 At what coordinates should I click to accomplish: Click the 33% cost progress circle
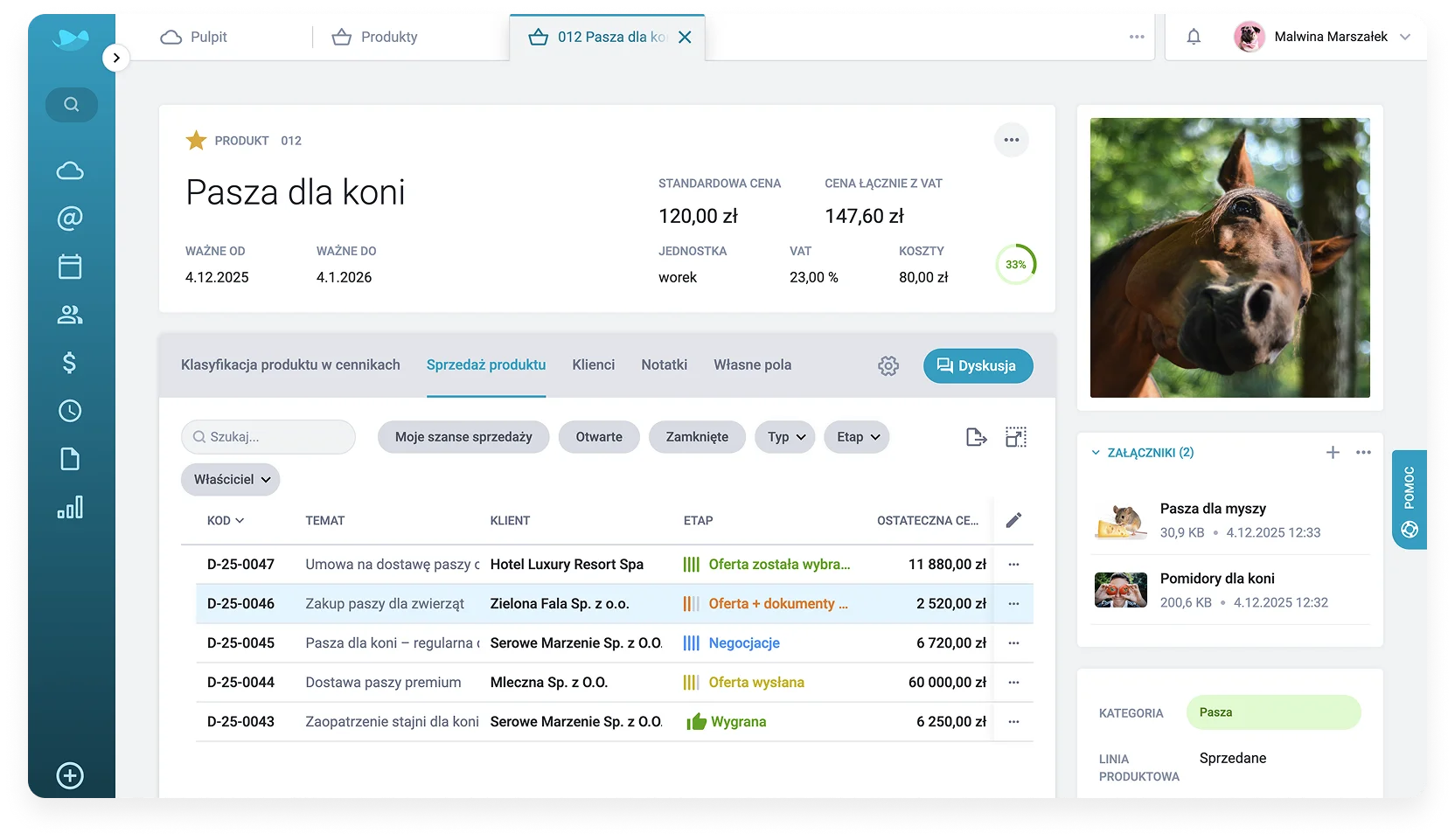point(1015,264)
